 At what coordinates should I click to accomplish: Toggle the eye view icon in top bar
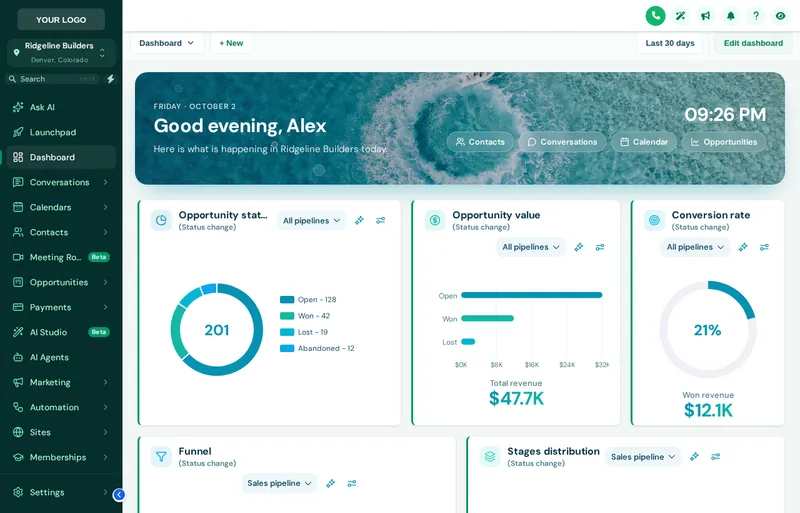(781, 16)
